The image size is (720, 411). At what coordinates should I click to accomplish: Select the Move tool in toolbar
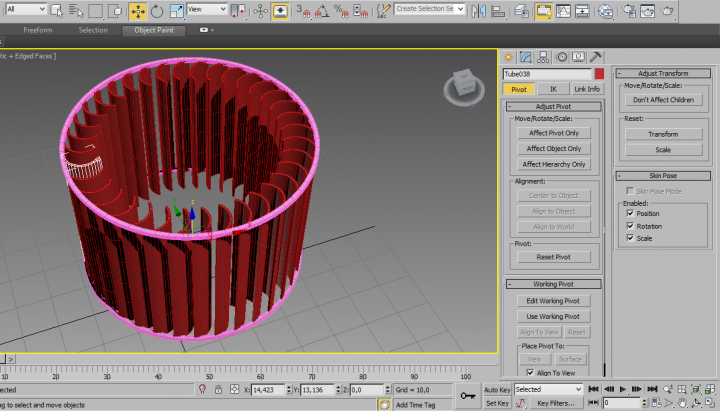[x=137, y=11]
